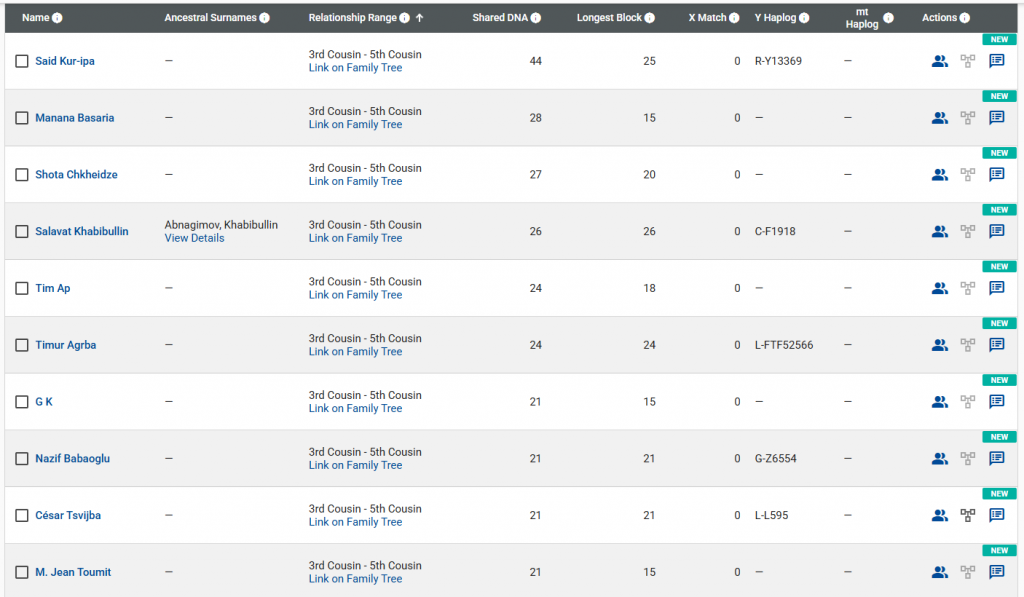Screen dimensions: 1024x597
Task: Show info for the Y Haplog column
Action: 804,18
